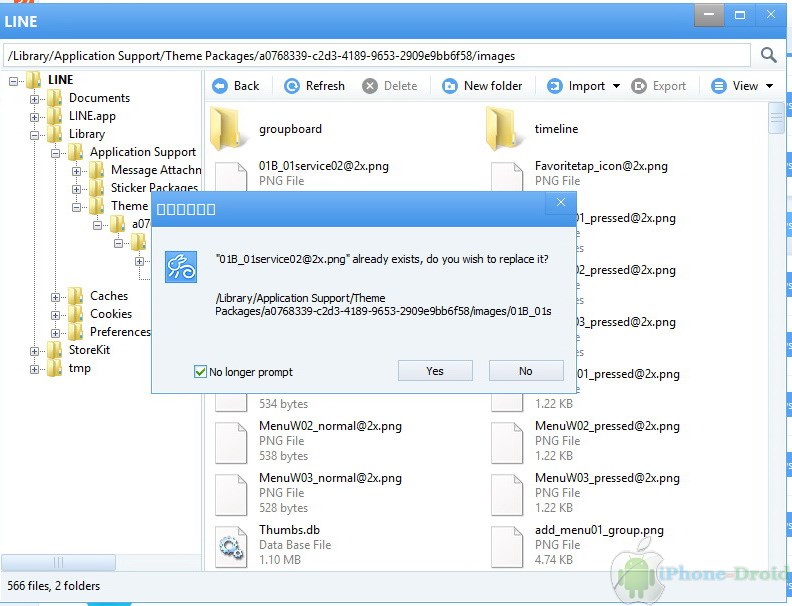Click the Back button label

(246, 86)
